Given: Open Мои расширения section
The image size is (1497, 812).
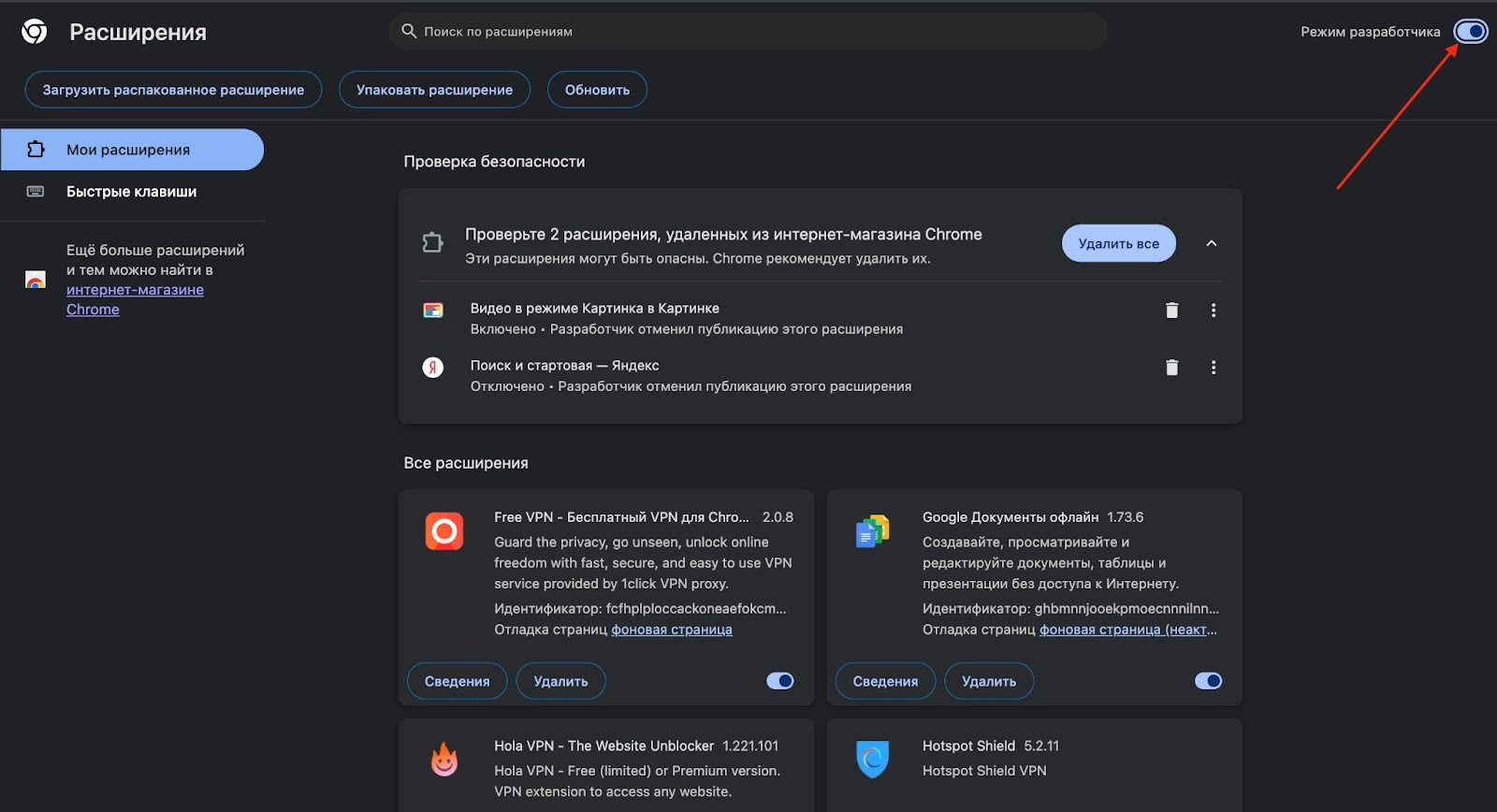Looking at the screenshot, I should click(x=132, y=150).
